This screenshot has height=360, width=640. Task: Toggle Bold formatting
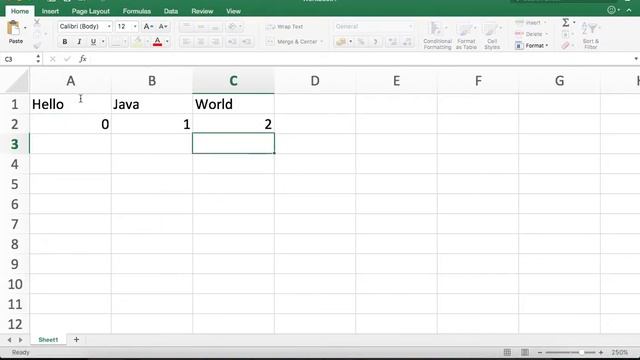point(64,42)
